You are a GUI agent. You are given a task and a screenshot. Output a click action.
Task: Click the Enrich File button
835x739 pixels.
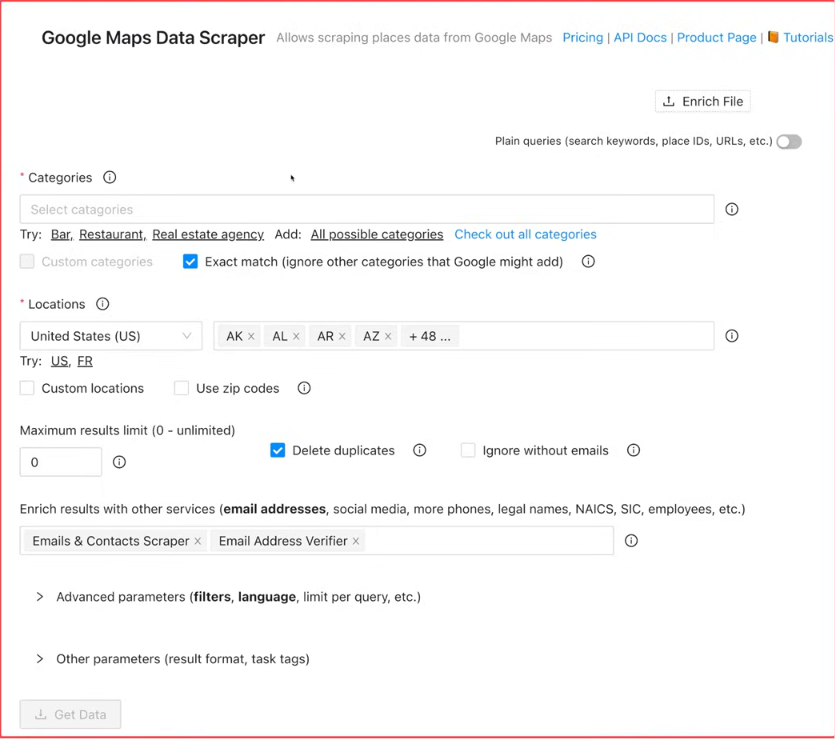click(702, 102)
